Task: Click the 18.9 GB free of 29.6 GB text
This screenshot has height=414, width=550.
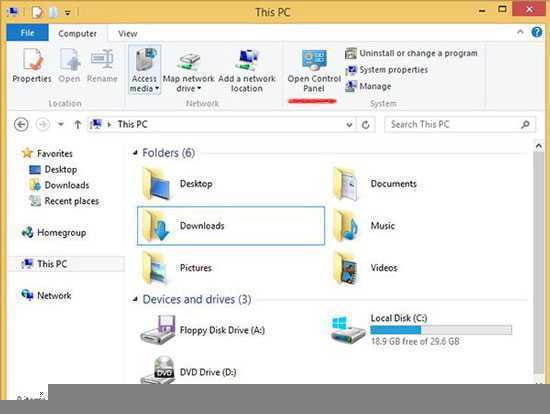Action: 415,341
